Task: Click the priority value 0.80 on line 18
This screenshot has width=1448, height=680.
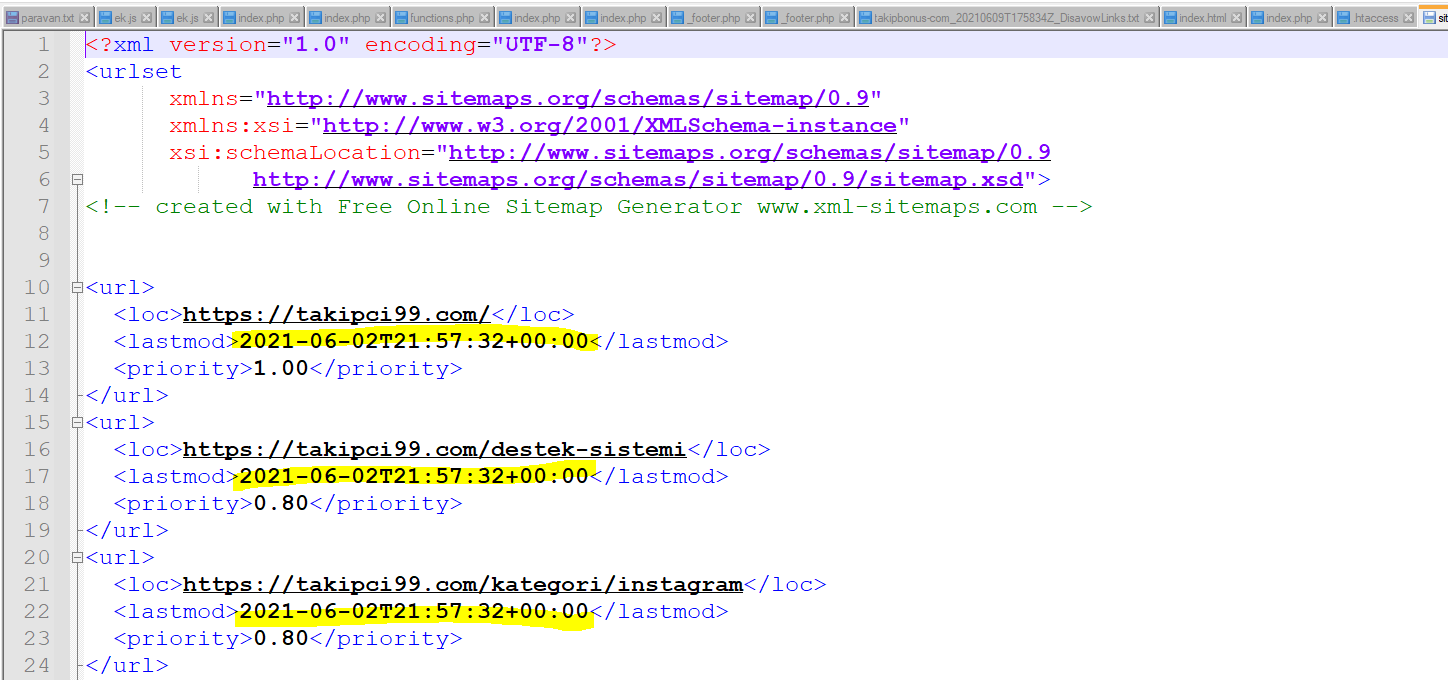Action: (x=281, y=503)
